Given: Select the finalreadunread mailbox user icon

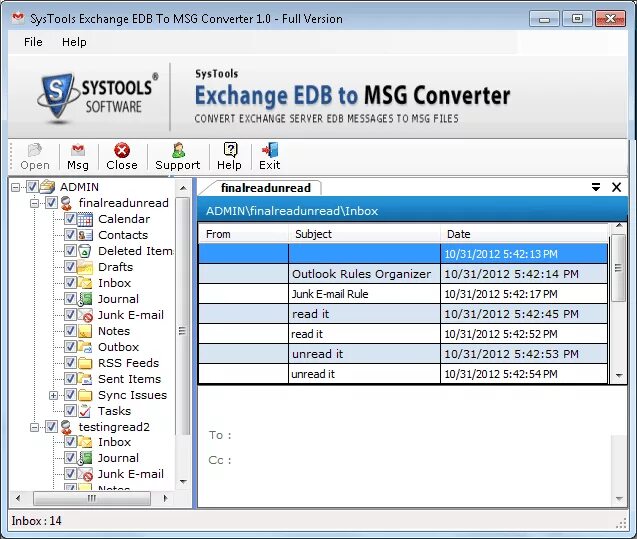Looking at the screenshot, I should (x=66, y=203).
